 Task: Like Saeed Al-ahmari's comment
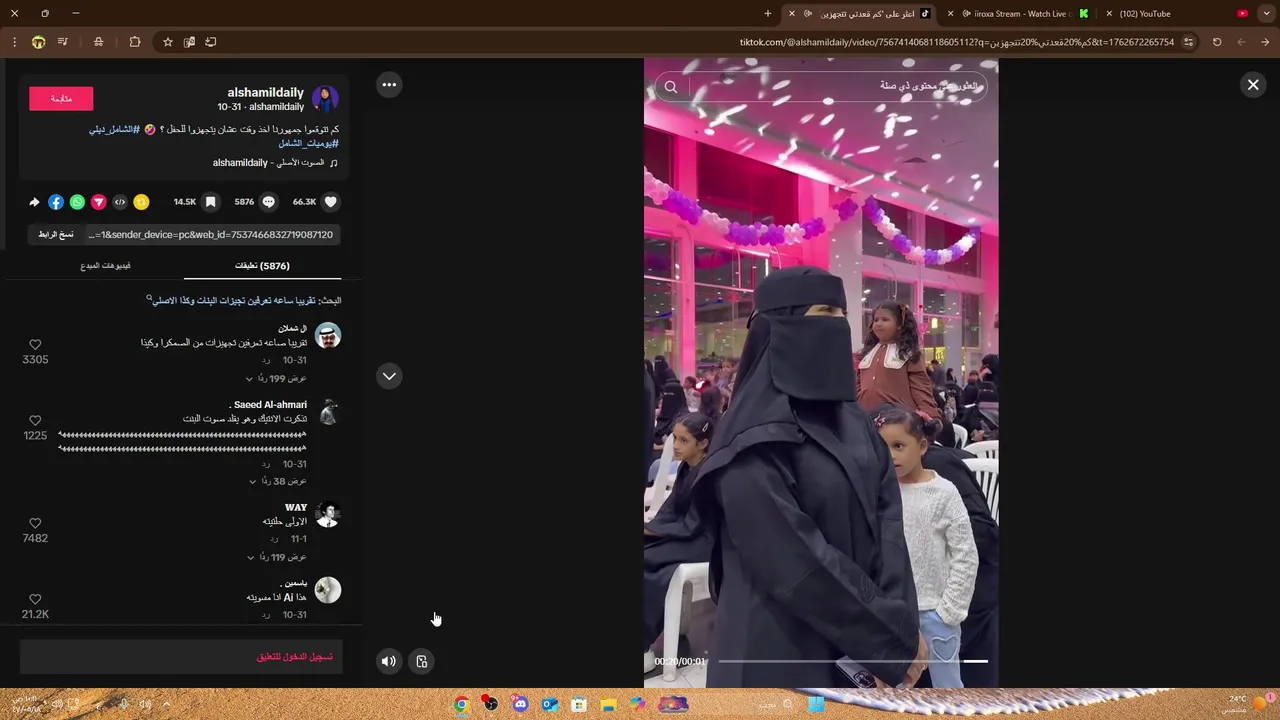[35, 421]
